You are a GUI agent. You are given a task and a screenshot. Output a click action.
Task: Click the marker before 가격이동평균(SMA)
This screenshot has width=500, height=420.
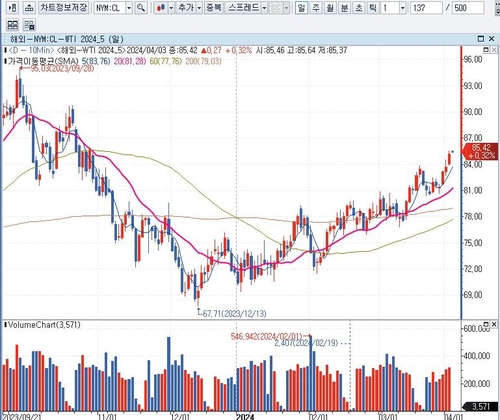coord(5,61)
